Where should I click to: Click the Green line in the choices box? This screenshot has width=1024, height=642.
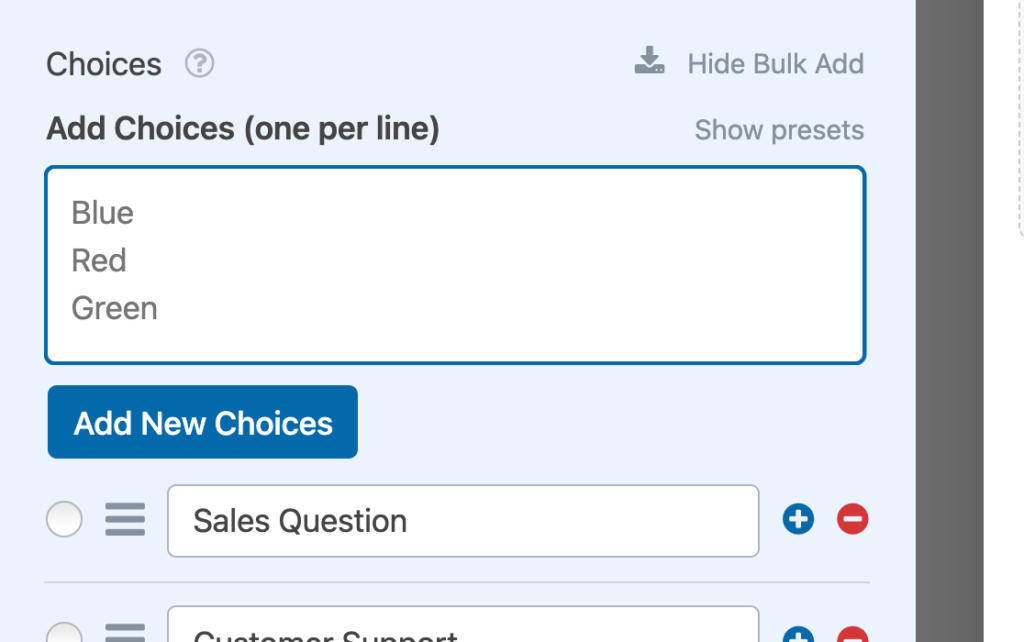[113, 308]
